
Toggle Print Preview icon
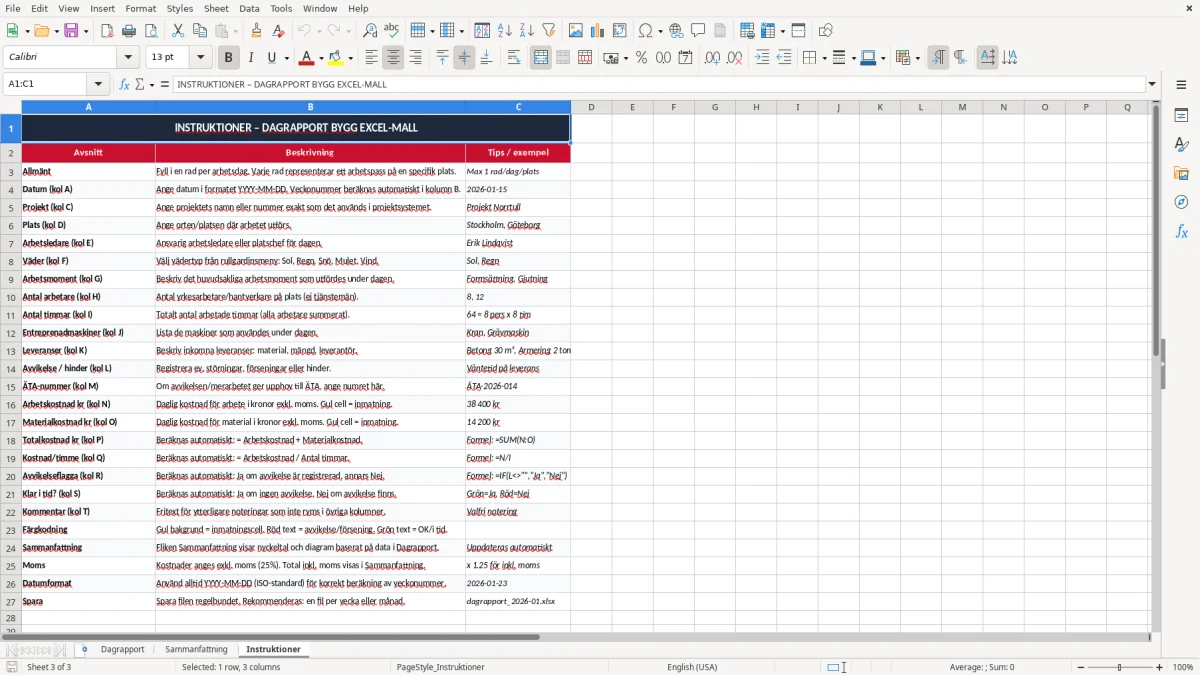point(150,31)
